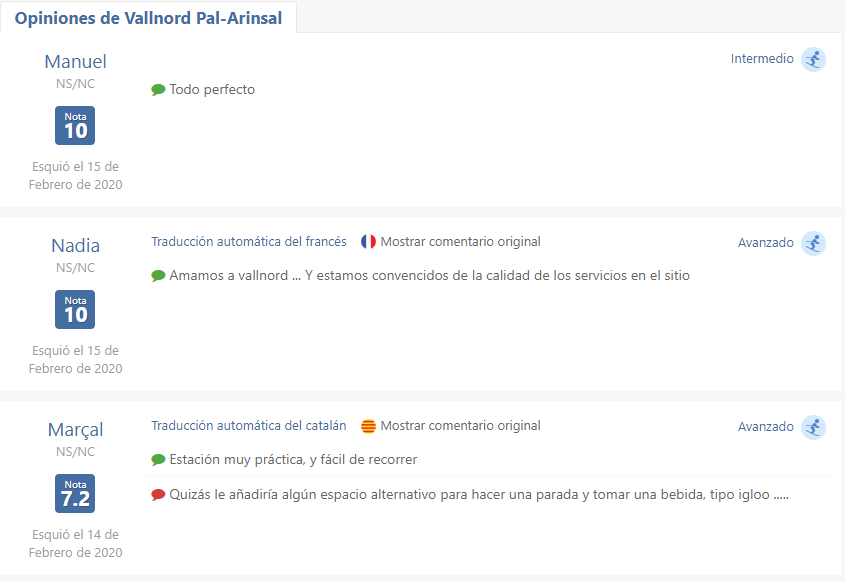Image resolution: width=845 pixels, height=582 pixels.
Task: Click Marçal's Nota 7.2 score badge
Action: pos(75,494)
